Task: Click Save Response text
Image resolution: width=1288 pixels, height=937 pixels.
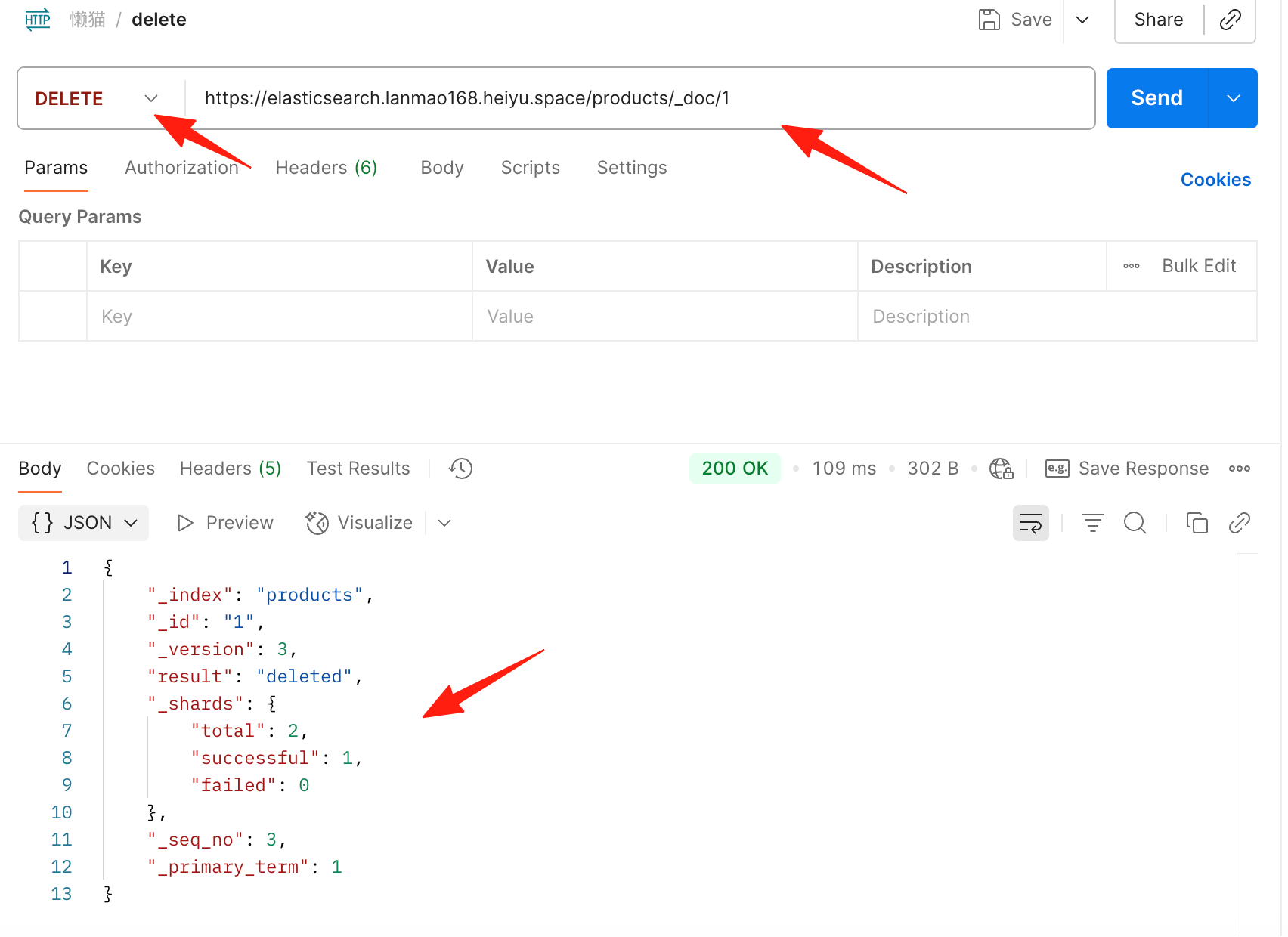Action: point(1144,468)
